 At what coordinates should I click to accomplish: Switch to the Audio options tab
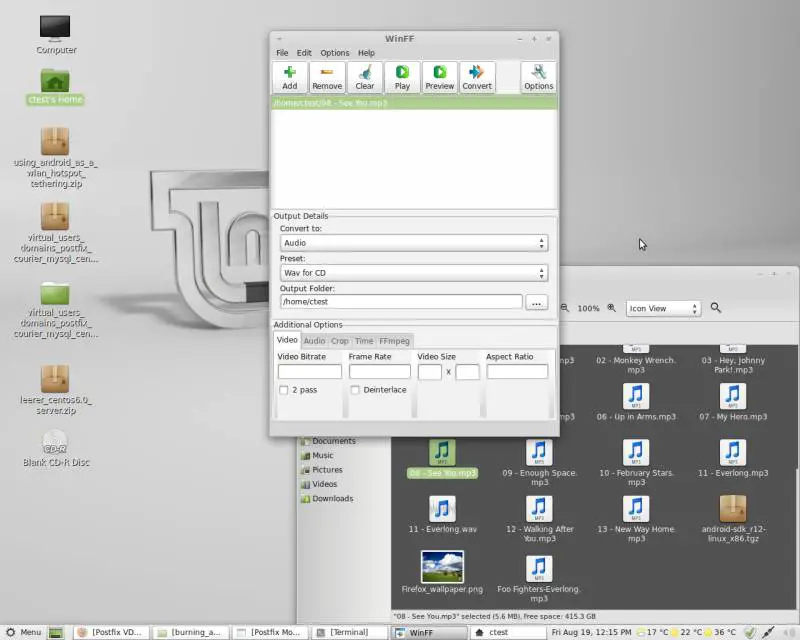(314, 341)
